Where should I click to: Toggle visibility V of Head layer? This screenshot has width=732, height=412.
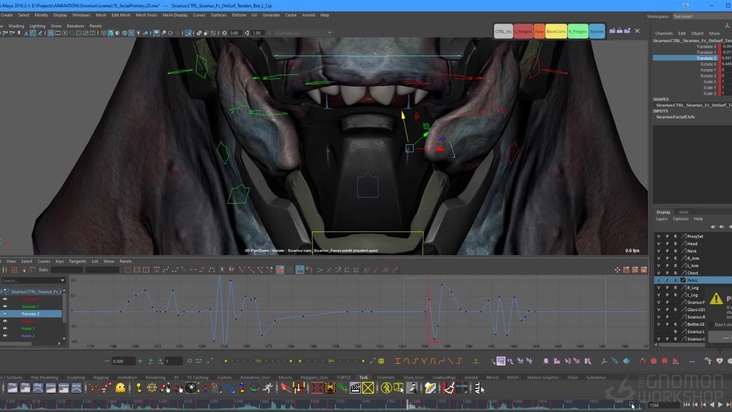659,244
